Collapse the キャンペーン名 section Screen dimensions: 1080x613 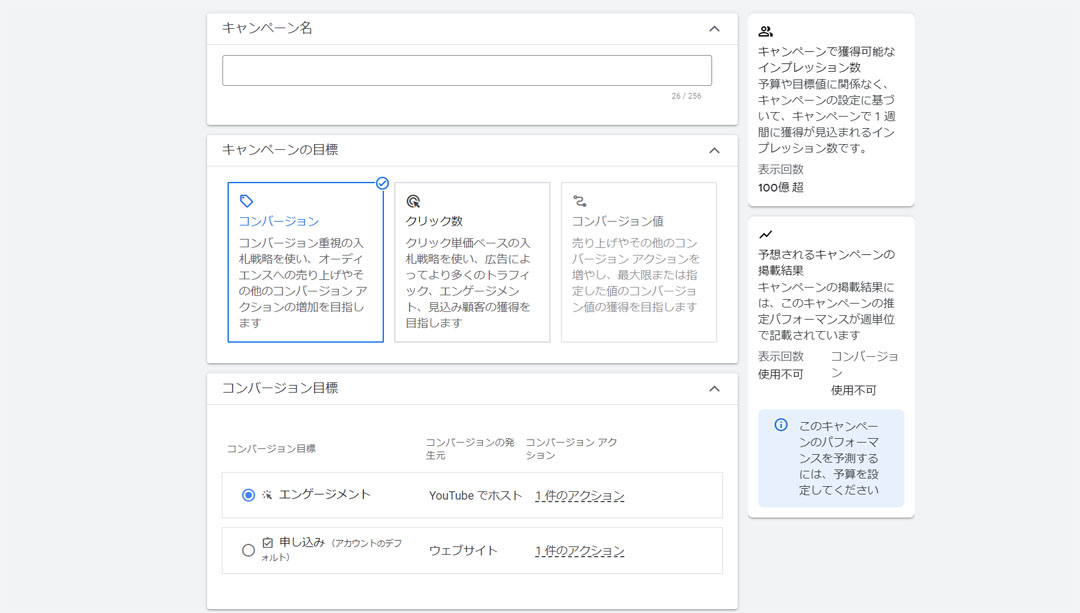point(714,29)
